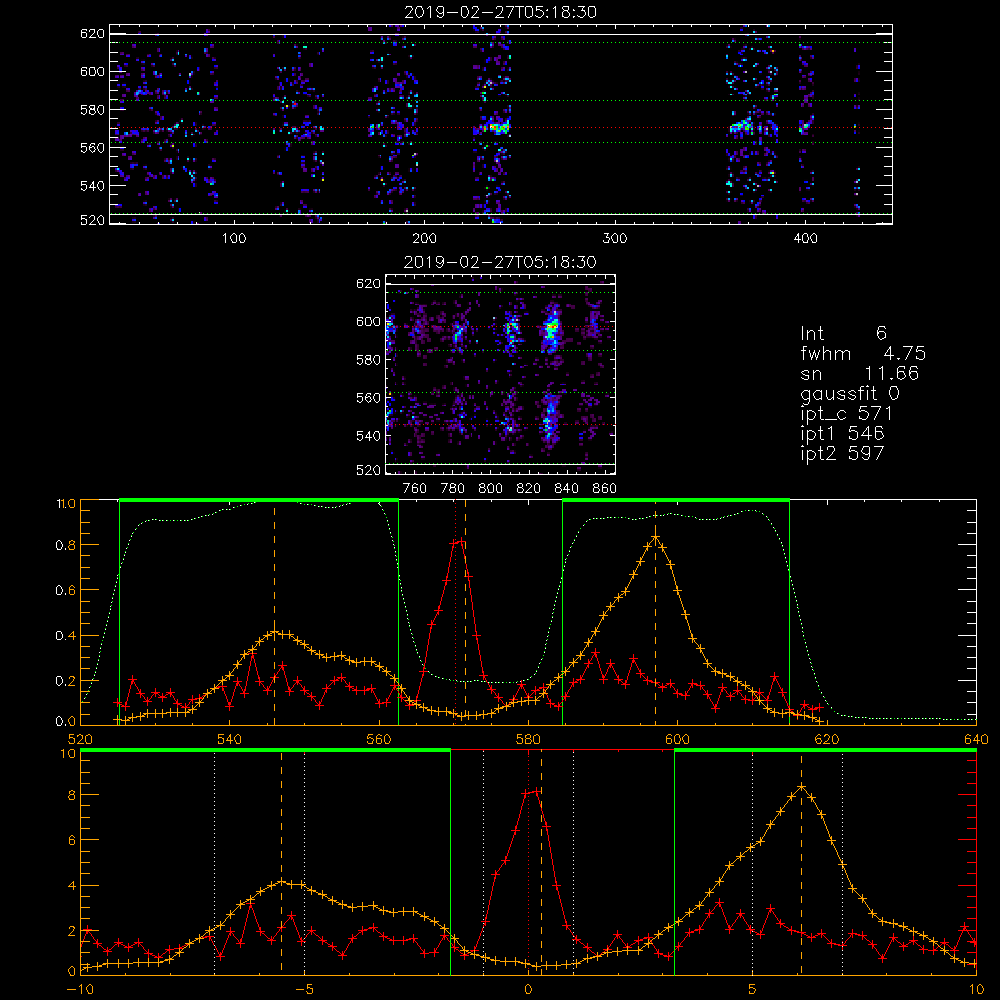
Task: Click y-axis label 0.8 of normalized profile plot
Action: tap(66, 545)
